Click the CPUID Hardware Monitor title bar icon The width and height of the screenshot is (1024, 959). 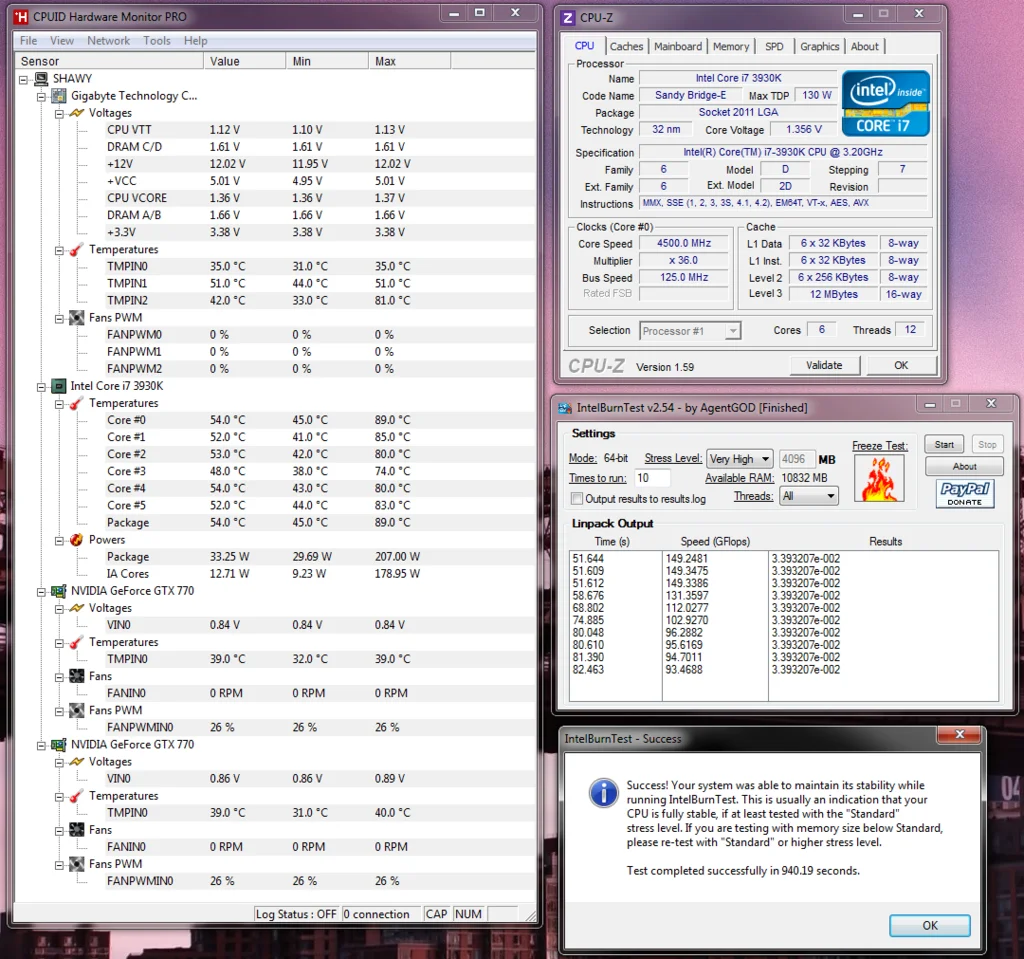coord(21,17)
